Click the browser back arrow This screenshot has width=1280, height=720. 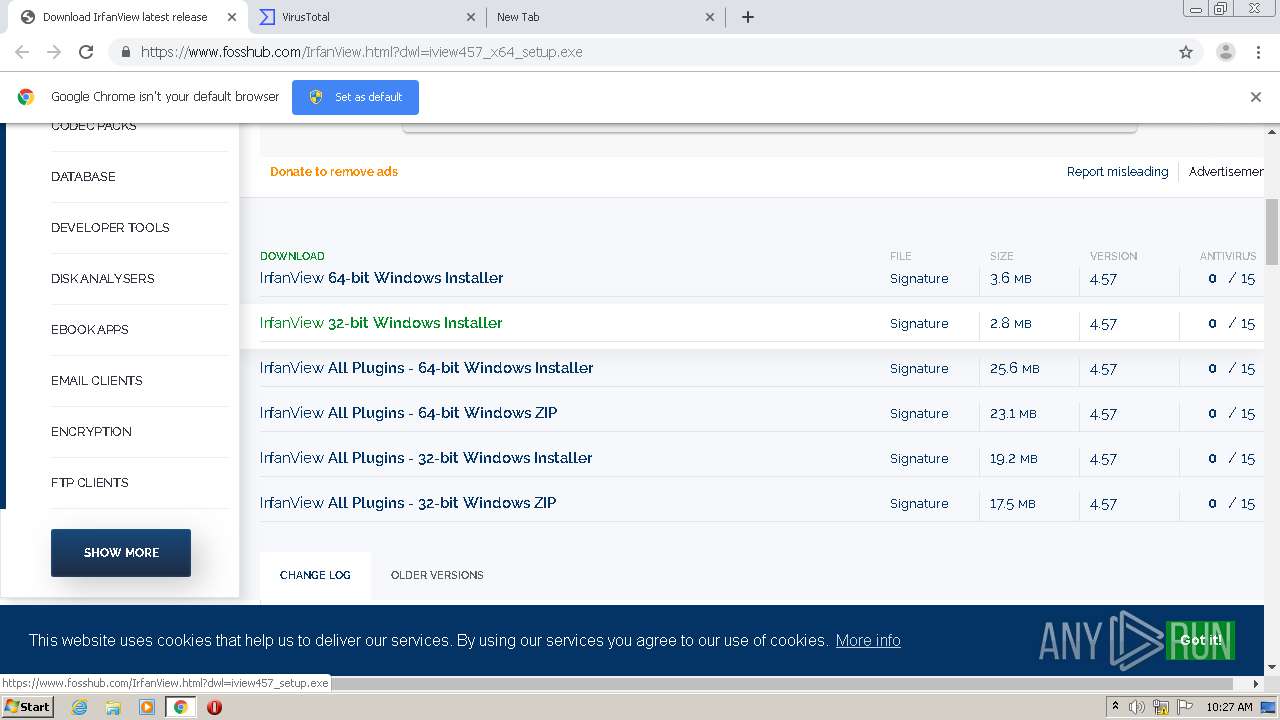pyautogui.click(x=22, y=52)
